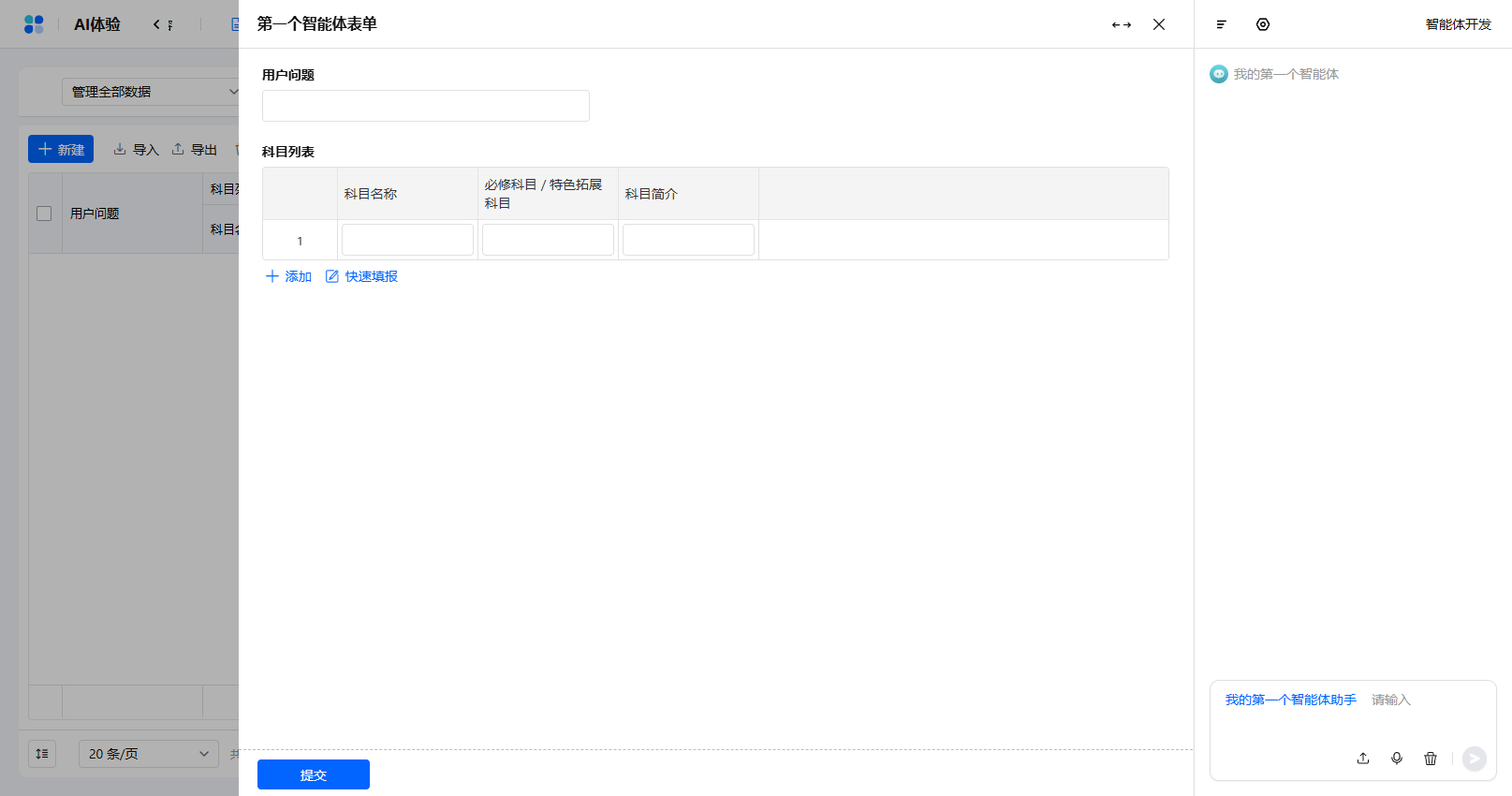Viewport: 1512px width, 796px height.
Task: Click the trash icon to clear chat
Action: point(1431,759)
